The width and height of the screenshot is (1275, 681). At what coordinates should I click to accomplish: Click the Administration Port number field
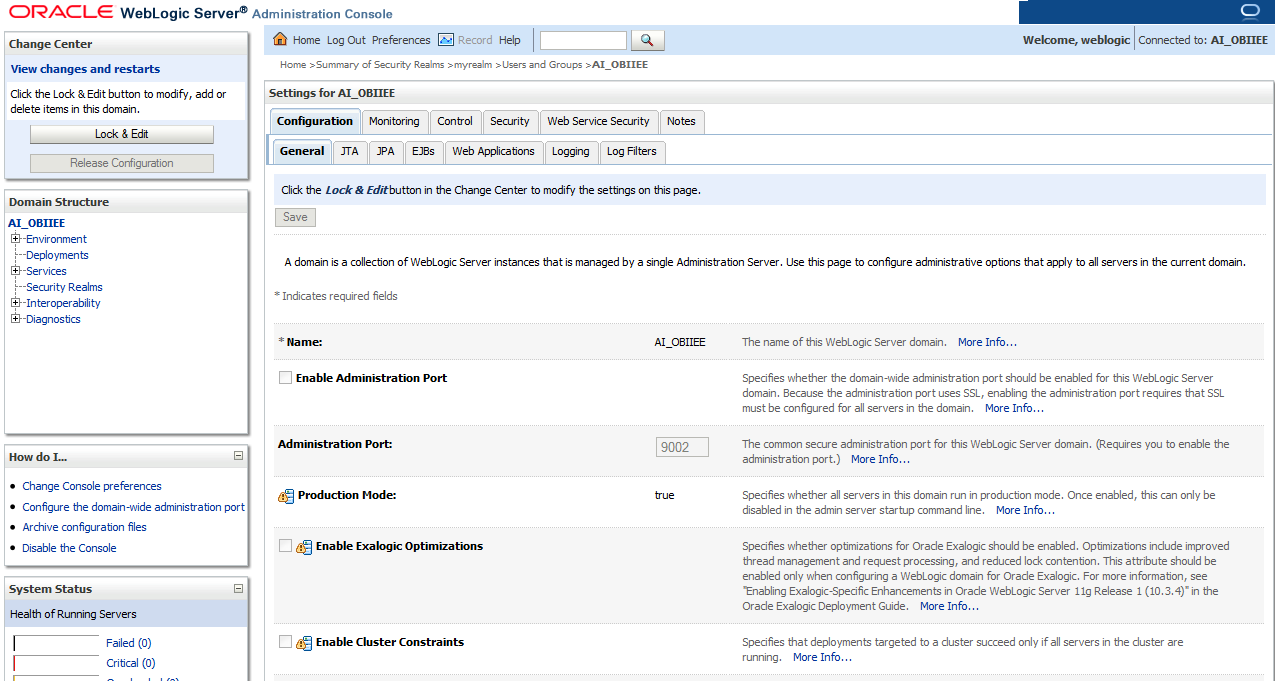pos(682,447)
